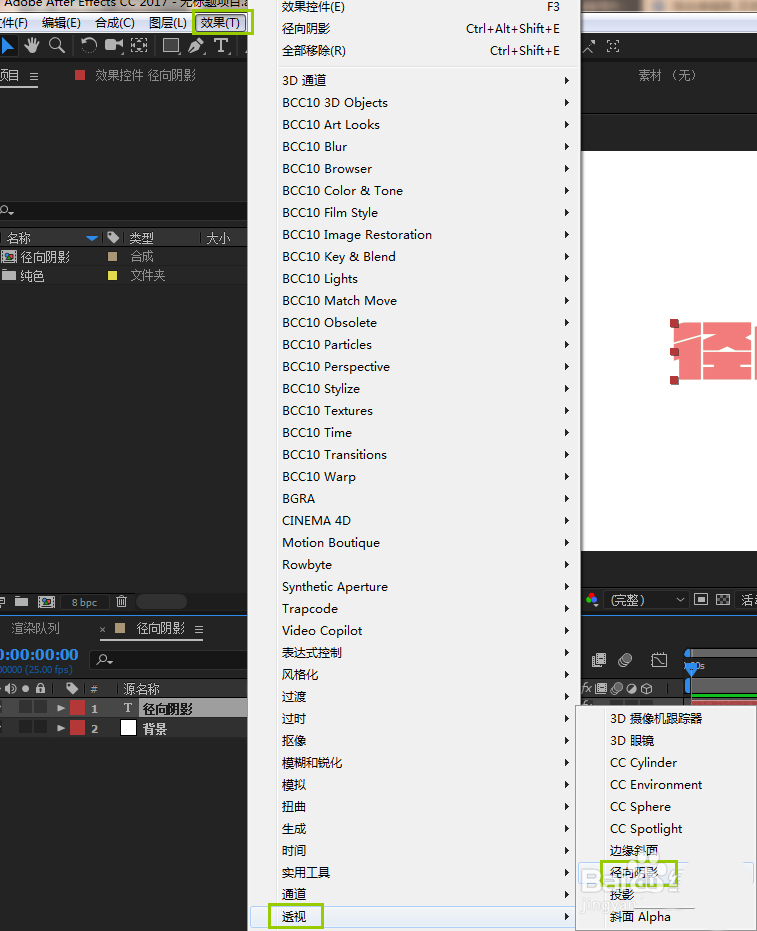This screenshot has height=931, width=757.
Task: Toggle solo switch for 径向阴影 layer
Action: pyautogui.click(x=26, y=707)
